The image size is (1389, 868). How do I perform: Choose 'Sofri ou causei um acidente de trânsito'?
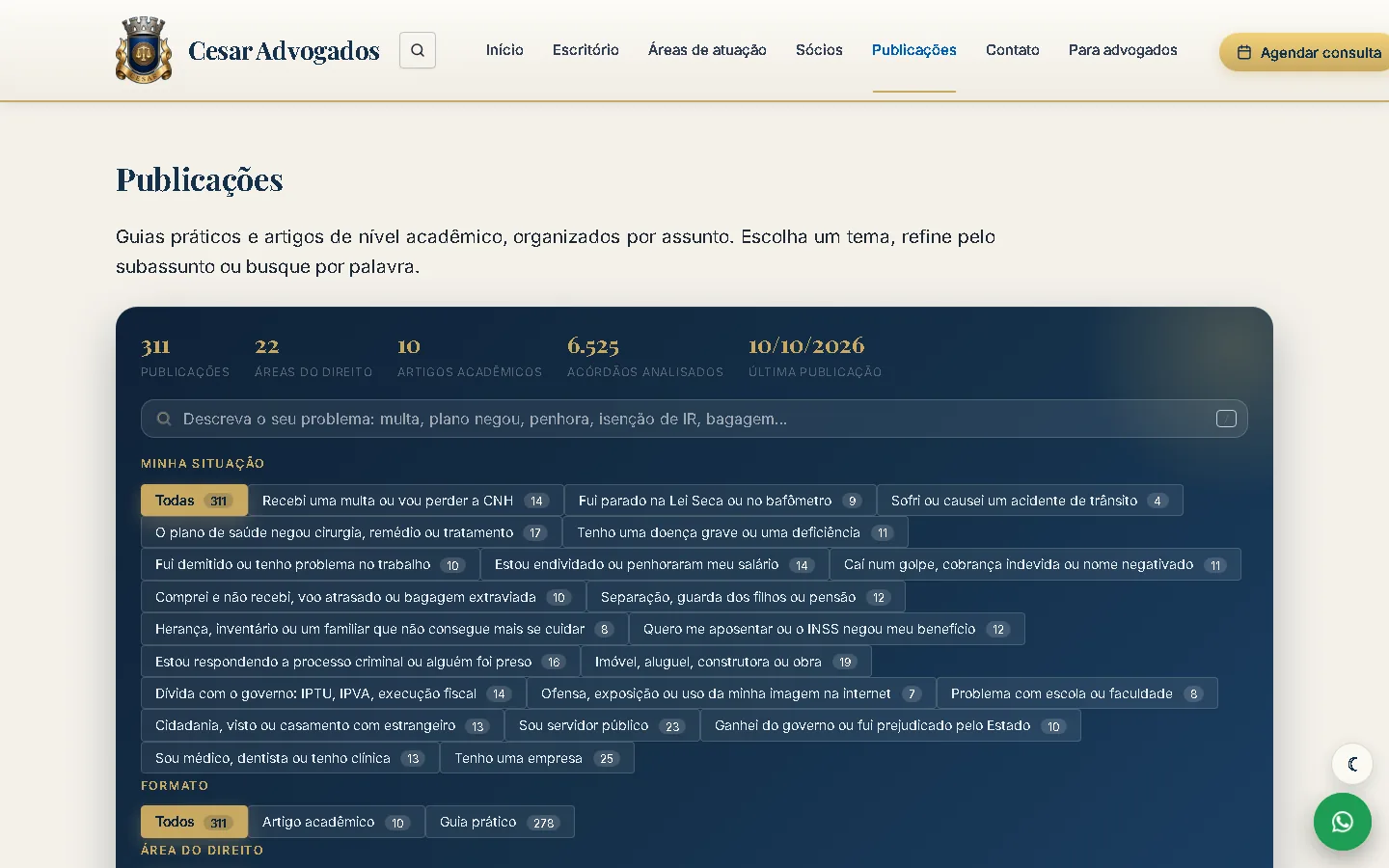click(1029, 501)
